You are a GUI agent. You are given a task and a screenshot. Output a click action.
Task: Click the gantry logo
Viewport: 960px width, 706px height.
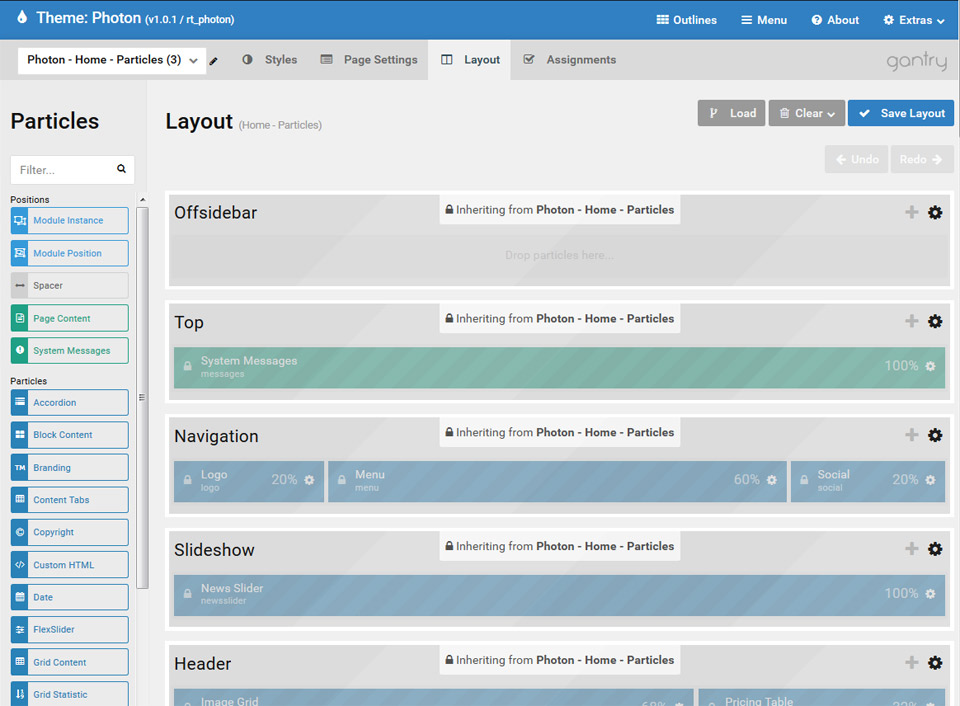917,61
